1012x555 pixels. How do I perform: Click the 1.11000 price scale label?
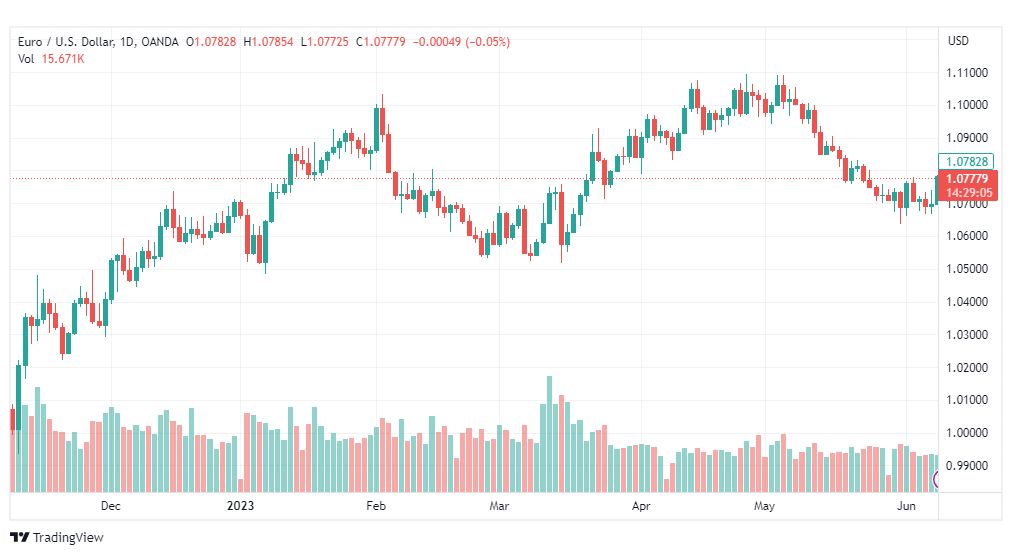pos(967,73)
